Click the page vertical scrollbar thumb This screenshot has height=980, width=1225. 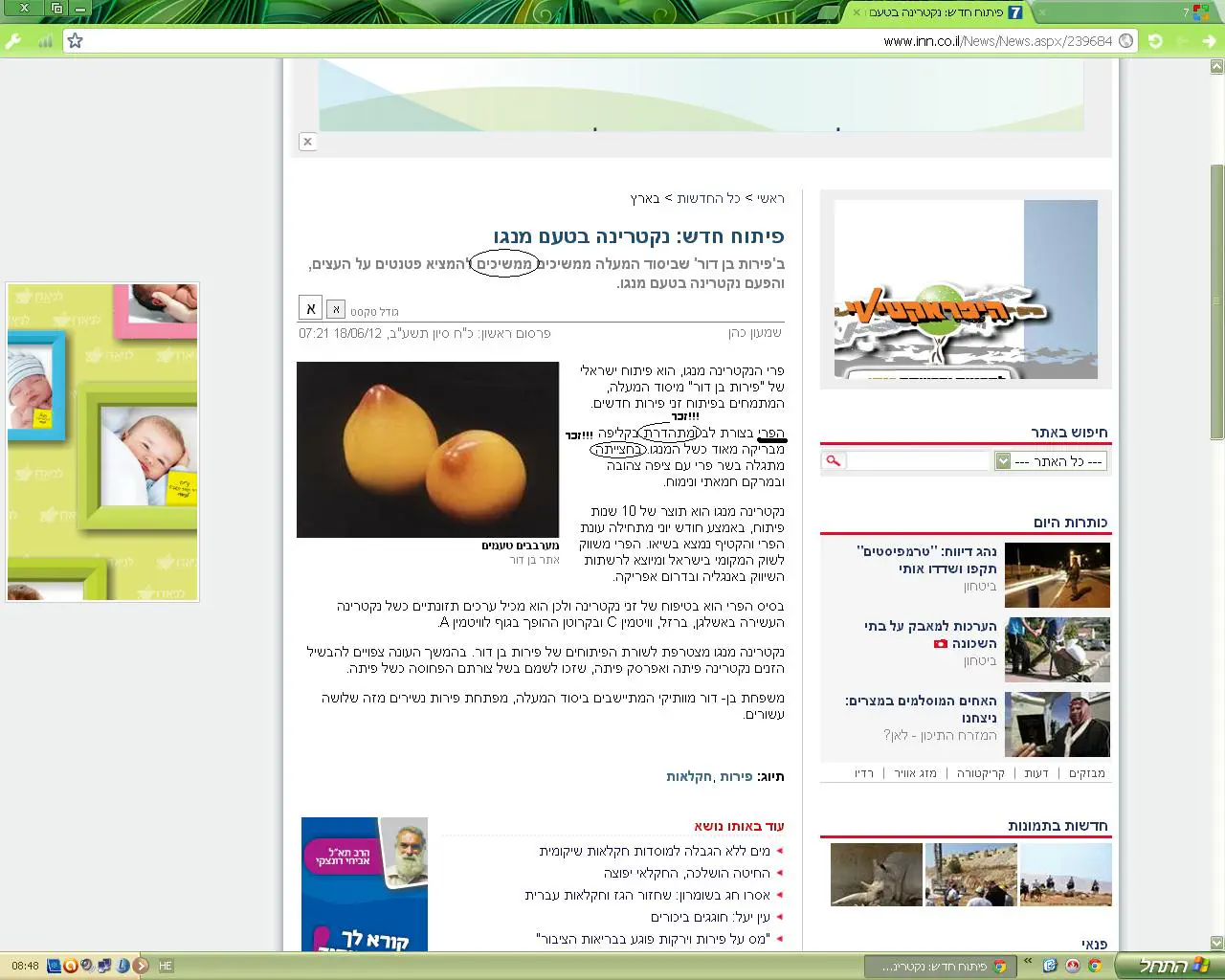1216,301
